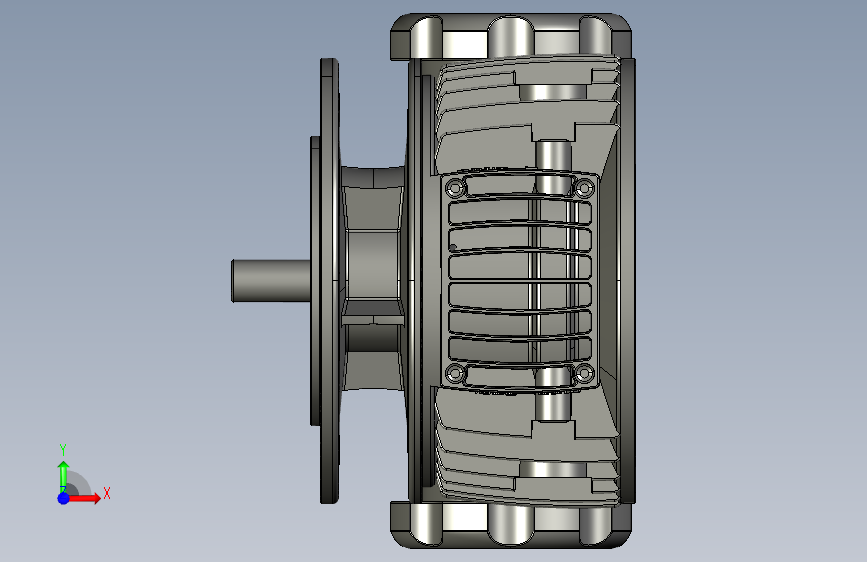Select the motor output shaft

tap(270, 280)
